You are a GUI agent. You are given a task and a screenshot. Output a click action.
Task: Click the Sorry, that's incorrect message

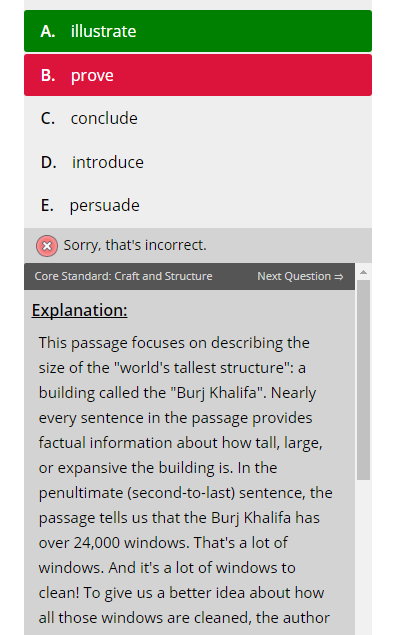135,245
